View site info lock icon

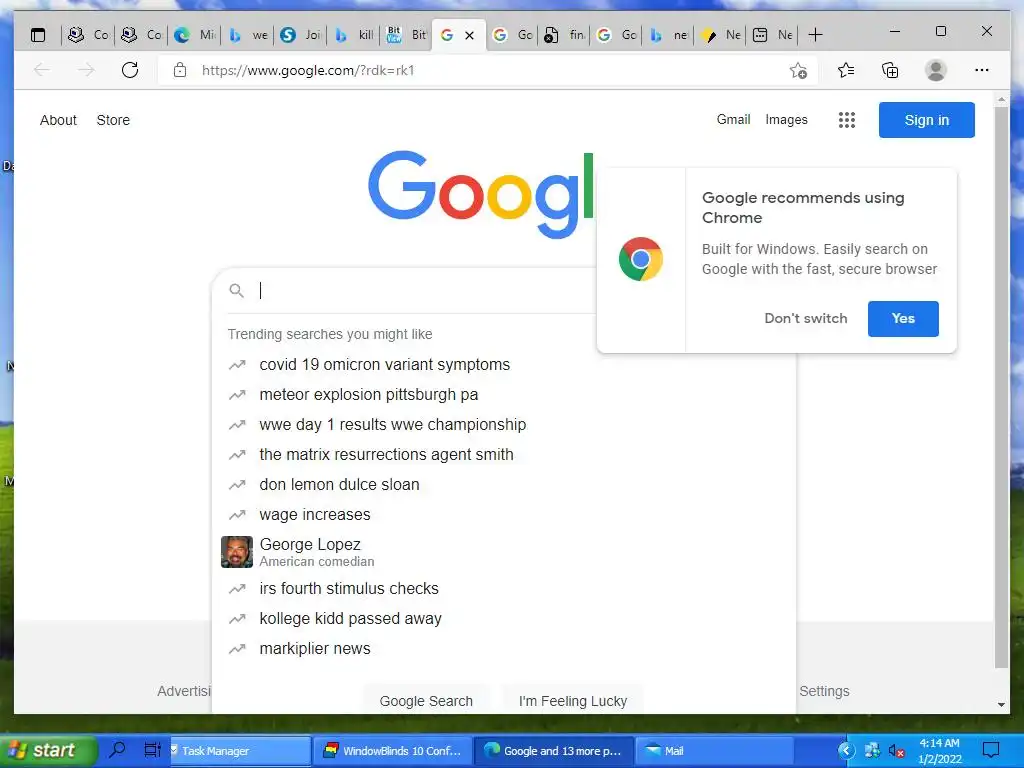[x=180, y=70]
